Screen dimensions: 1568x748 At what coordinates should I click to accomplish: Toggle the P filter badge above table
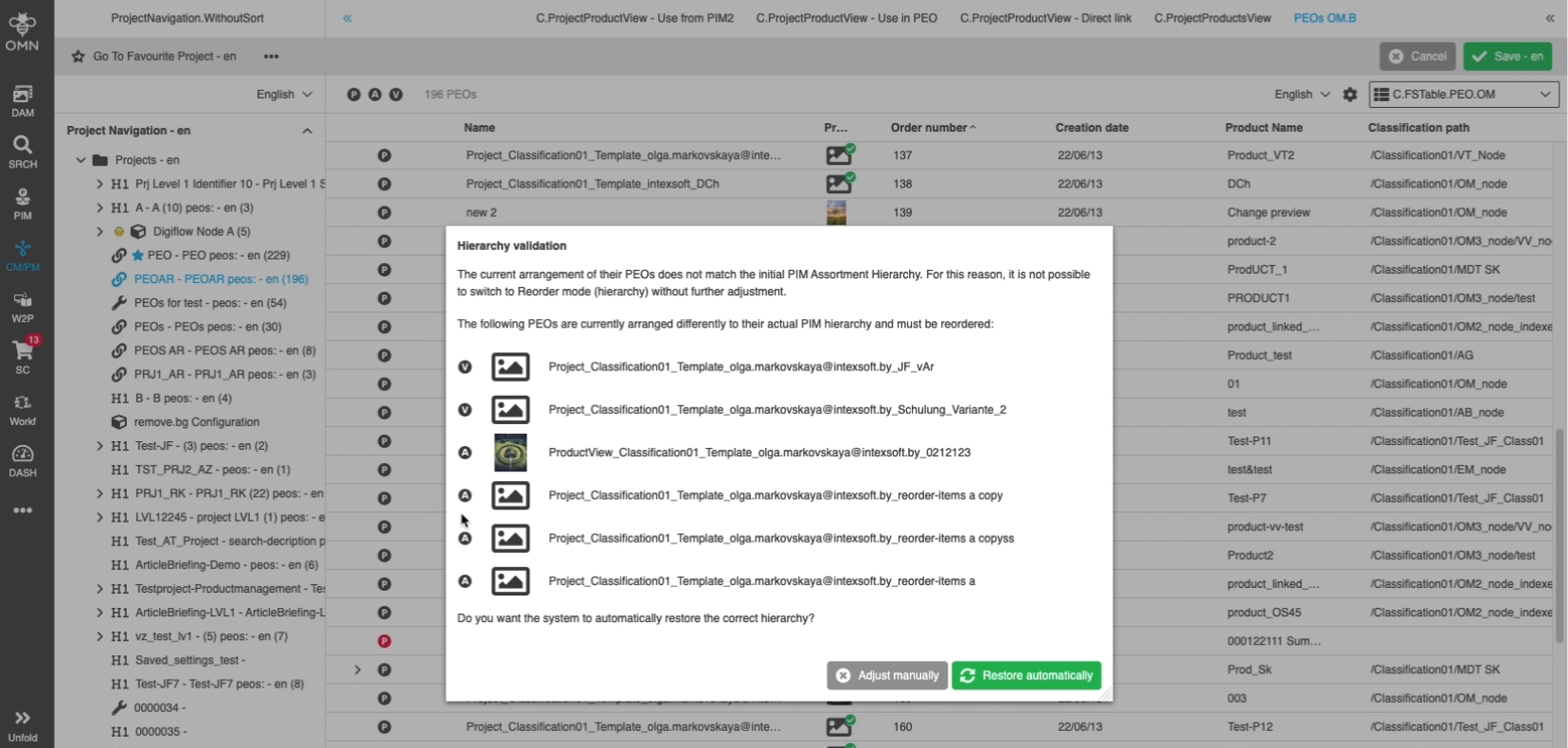coord(353,95)
